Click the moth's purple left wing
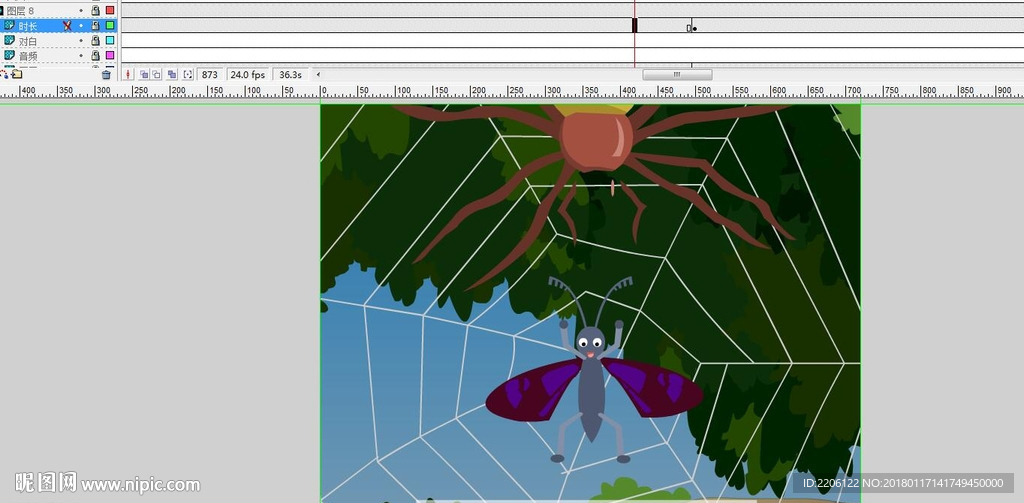Viewport: 1024px width, 503px height. [534, 391]
